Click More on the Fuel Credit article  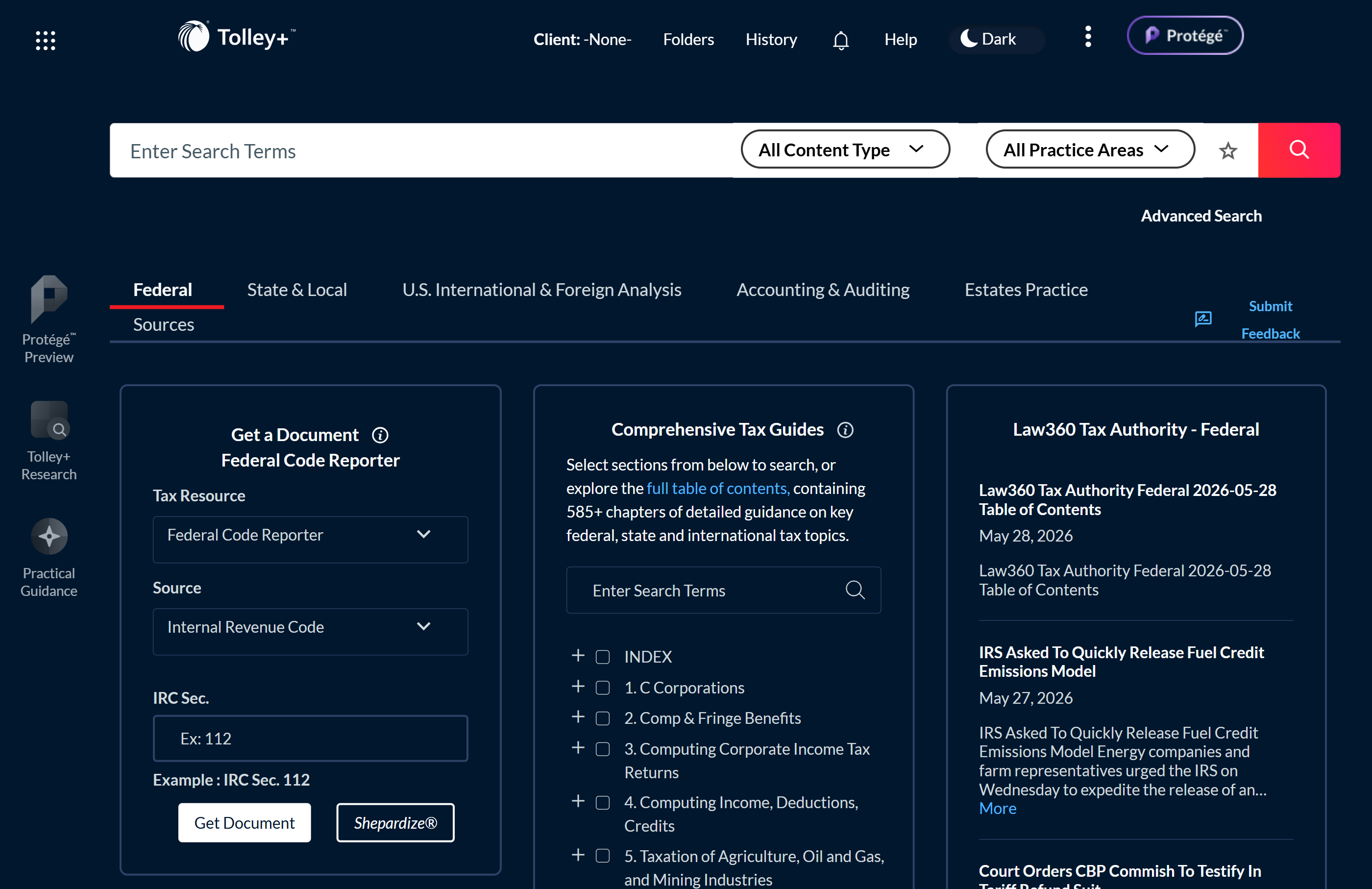(x=997, y=808)
